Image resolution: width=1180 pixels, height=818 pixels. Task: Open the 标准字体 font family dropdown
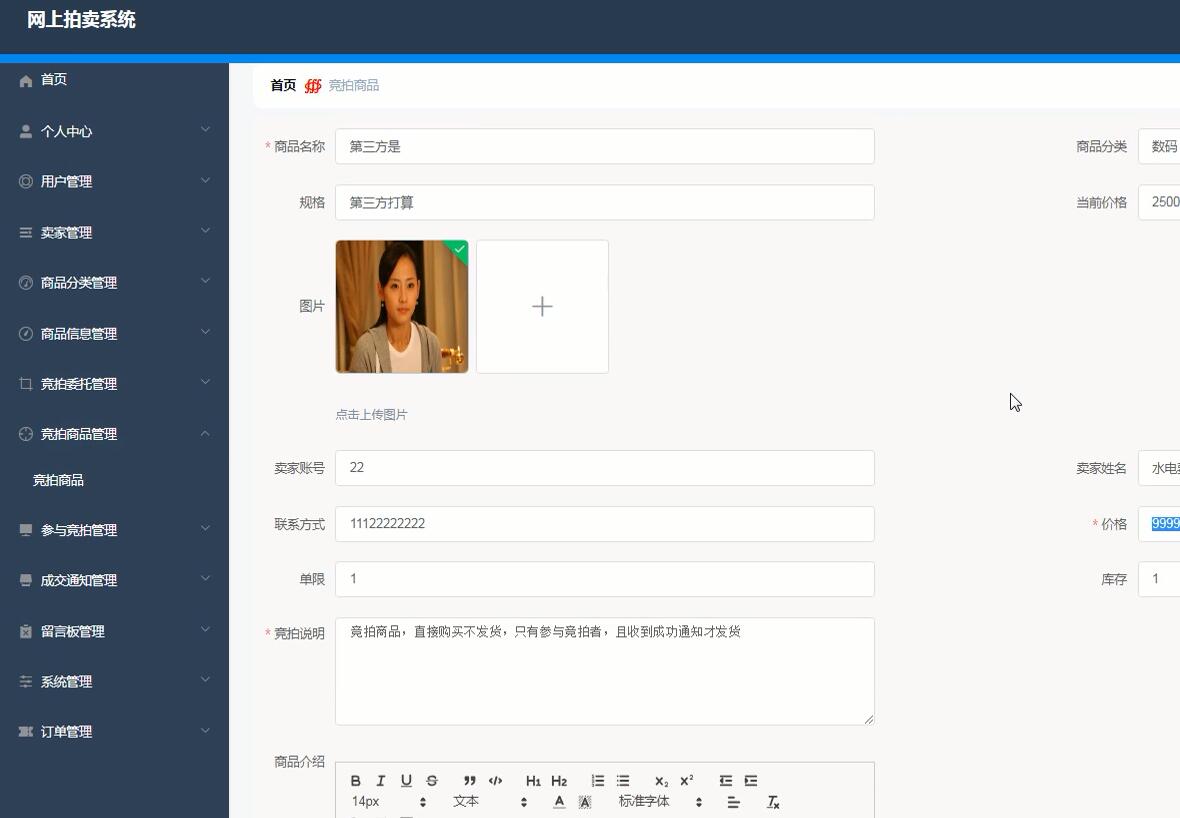[660, 801]
